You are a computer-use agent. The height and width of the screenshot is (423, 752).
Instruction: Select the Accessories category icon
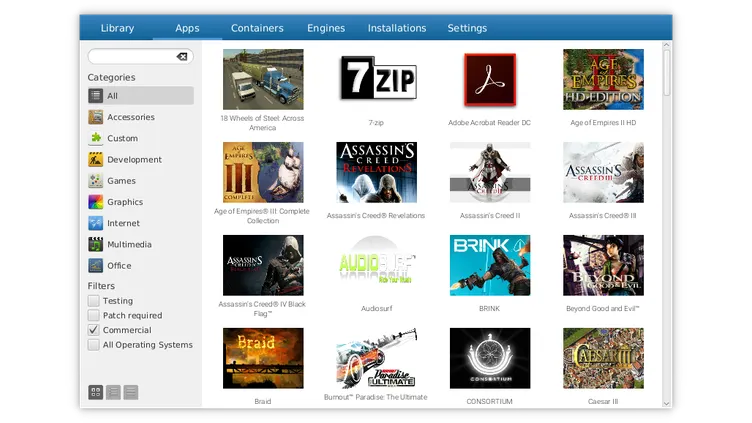95,117
